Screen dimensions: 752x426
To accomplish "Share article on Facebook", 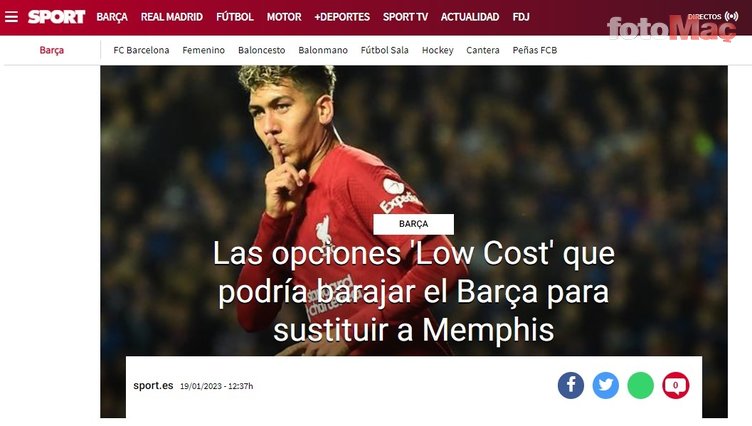I will click(x=571, y=385).
